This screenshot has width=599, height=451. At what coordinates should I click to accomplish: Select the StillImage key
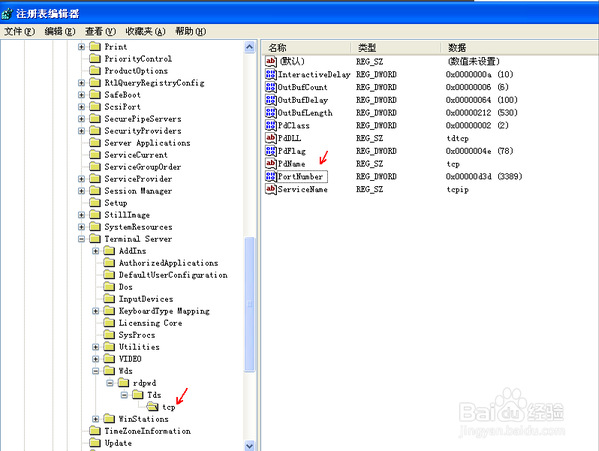pyautogui.click(x=127, y=215)
